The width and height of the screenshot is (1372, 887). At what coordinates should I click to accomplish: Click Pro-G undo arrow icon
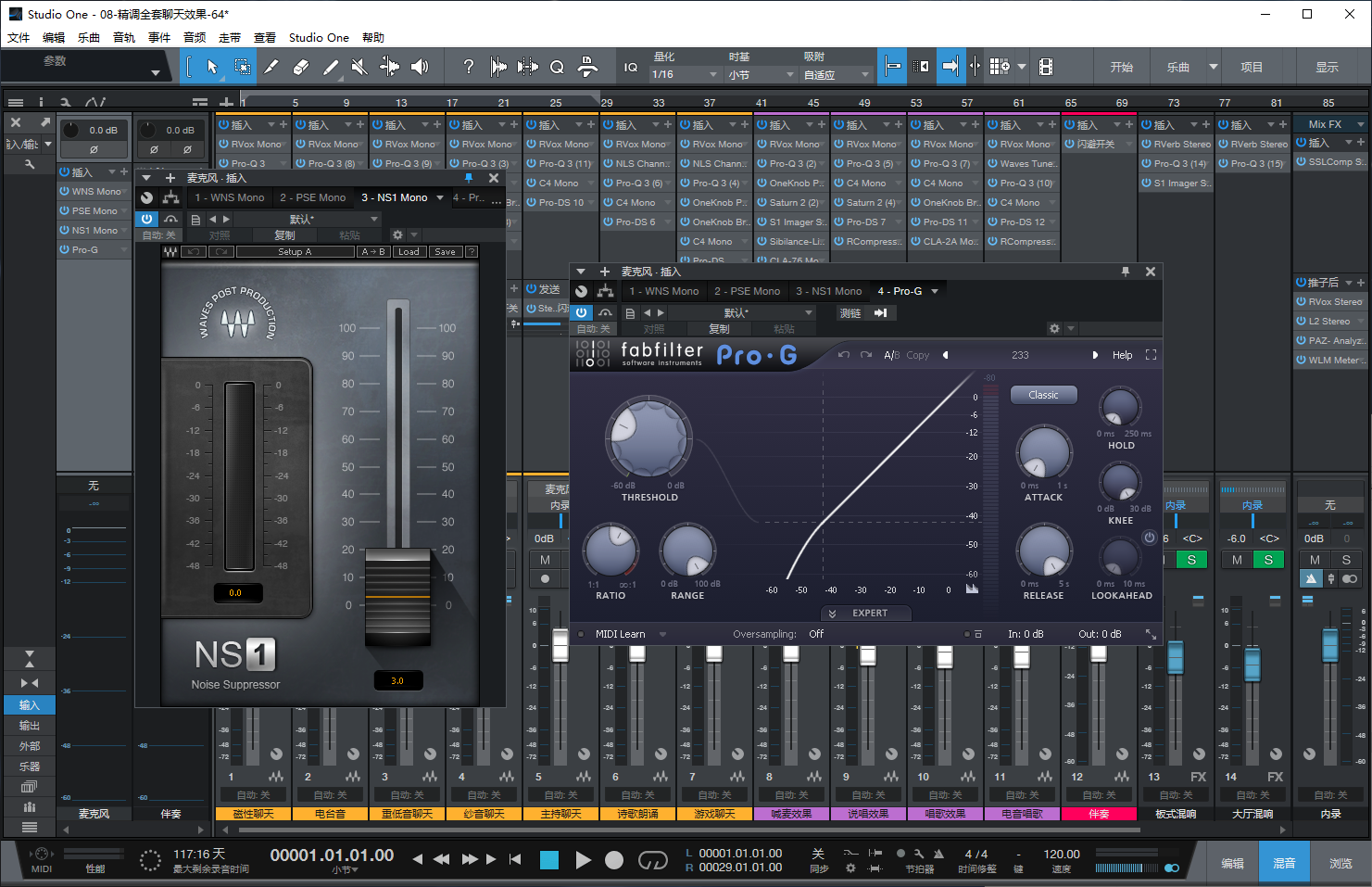click(x=843, y=355)
